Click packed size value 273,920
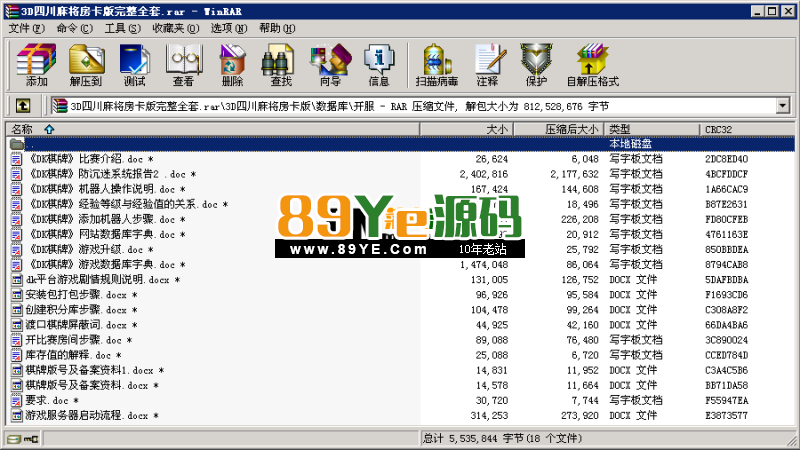 [580, 416]
